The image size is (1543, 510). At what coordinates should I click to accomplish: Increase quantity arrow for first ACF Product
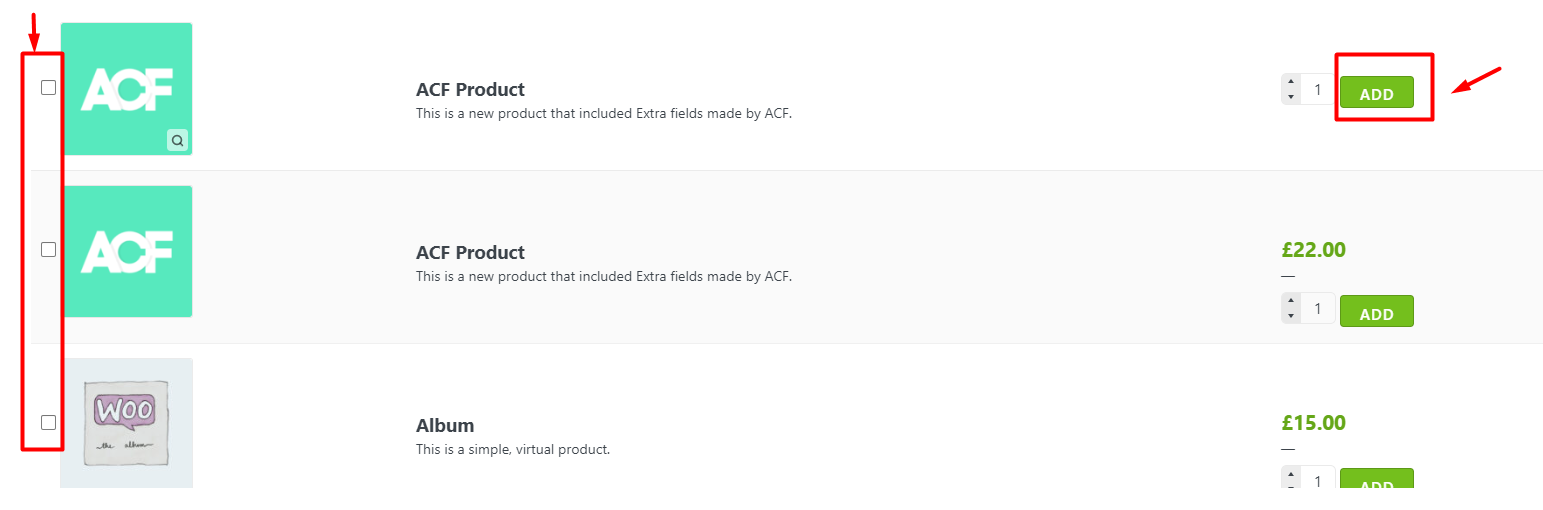pos(1291,82)
